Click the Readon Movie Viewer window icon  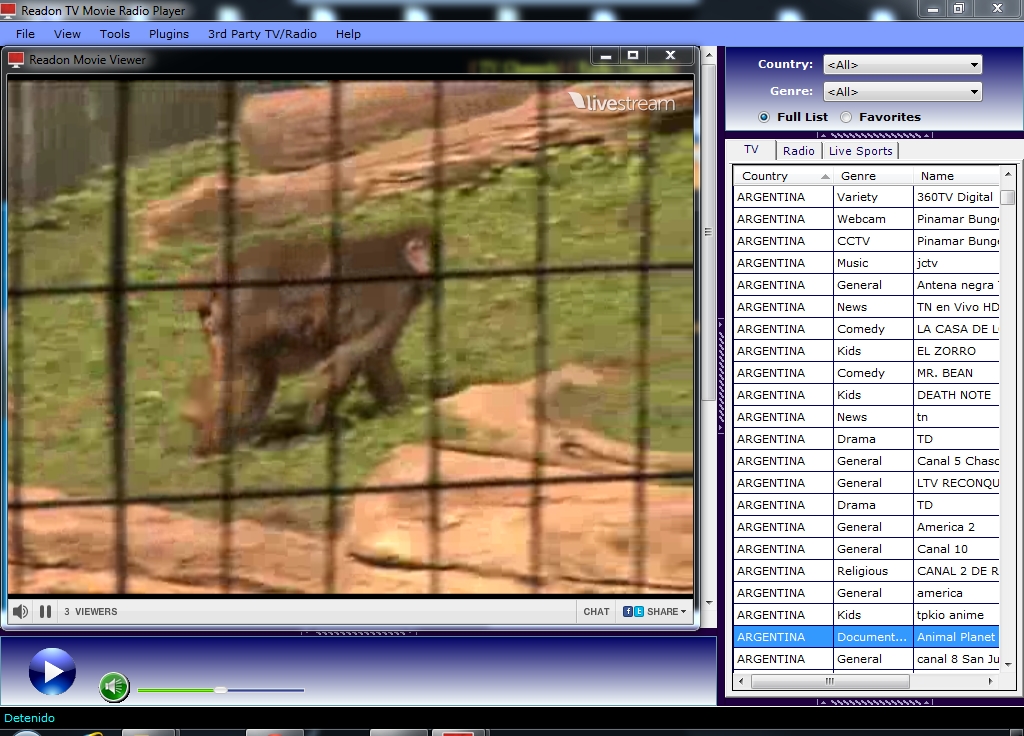16,60
